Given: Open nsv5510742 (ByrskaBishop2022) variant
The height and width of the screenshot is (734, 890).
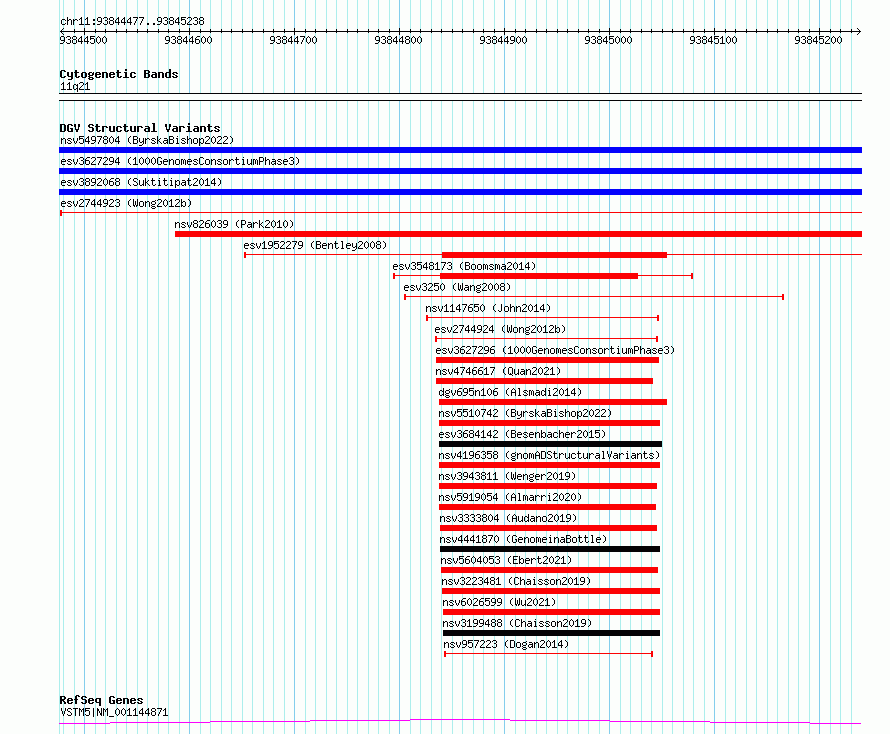Looking at the screenshot, I should click(525, 413).
